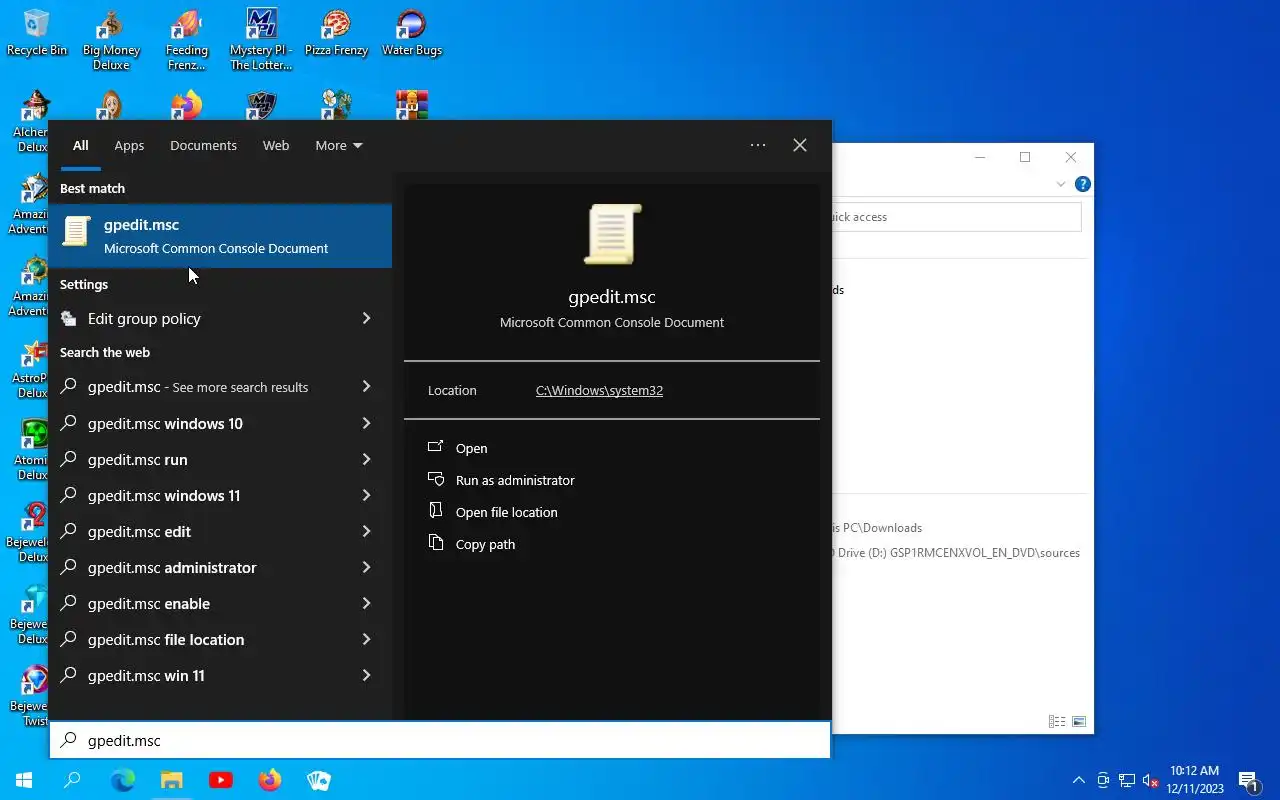The height and width of the screenshot is (800, 1280).
Task: Open taskbar clock showing 10:12 AM
Action: click(1194, 780)
